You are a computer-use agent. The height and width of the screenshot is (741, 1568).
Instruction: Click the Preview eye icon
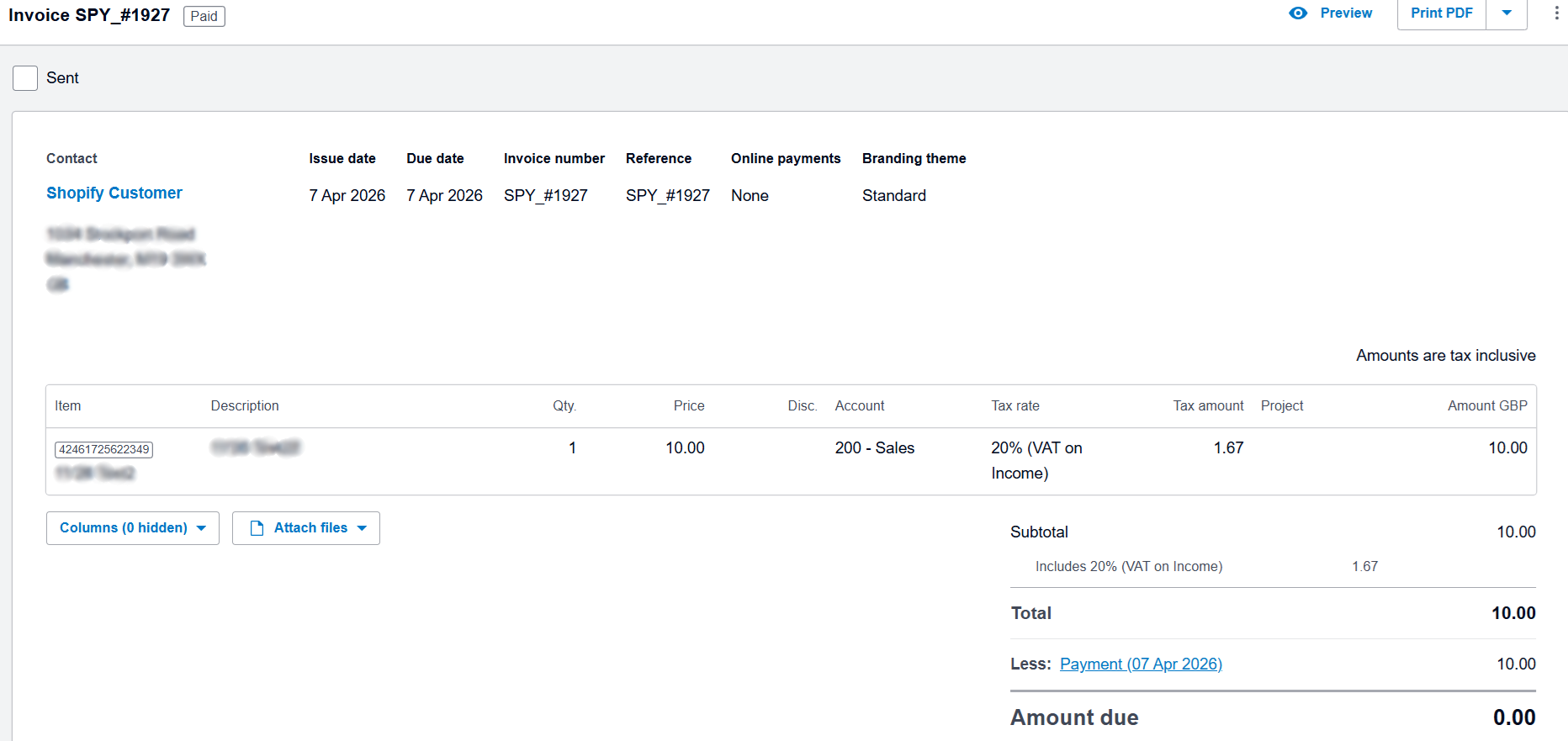1298,13
